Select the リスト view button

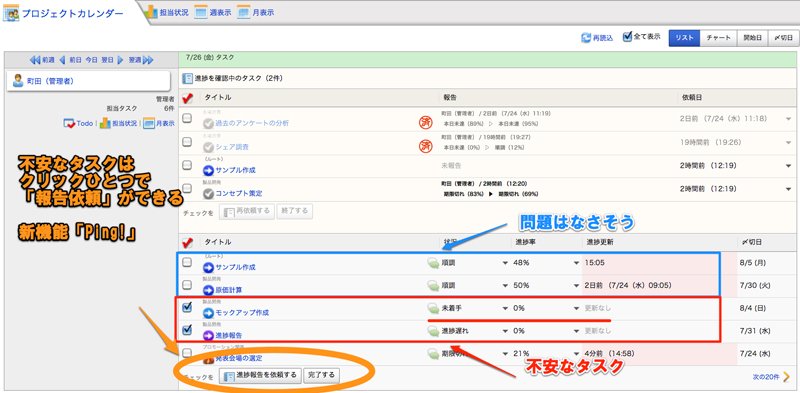point(684,38)
